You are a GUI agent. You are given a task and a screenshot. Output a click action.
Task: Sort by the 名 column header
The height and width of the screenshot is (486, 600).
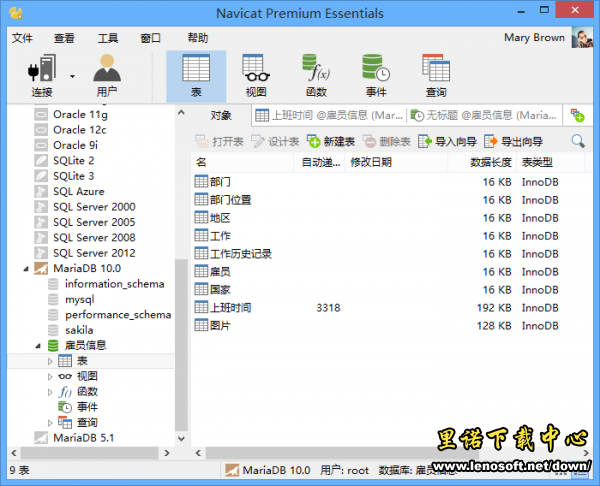coord(243,162)
